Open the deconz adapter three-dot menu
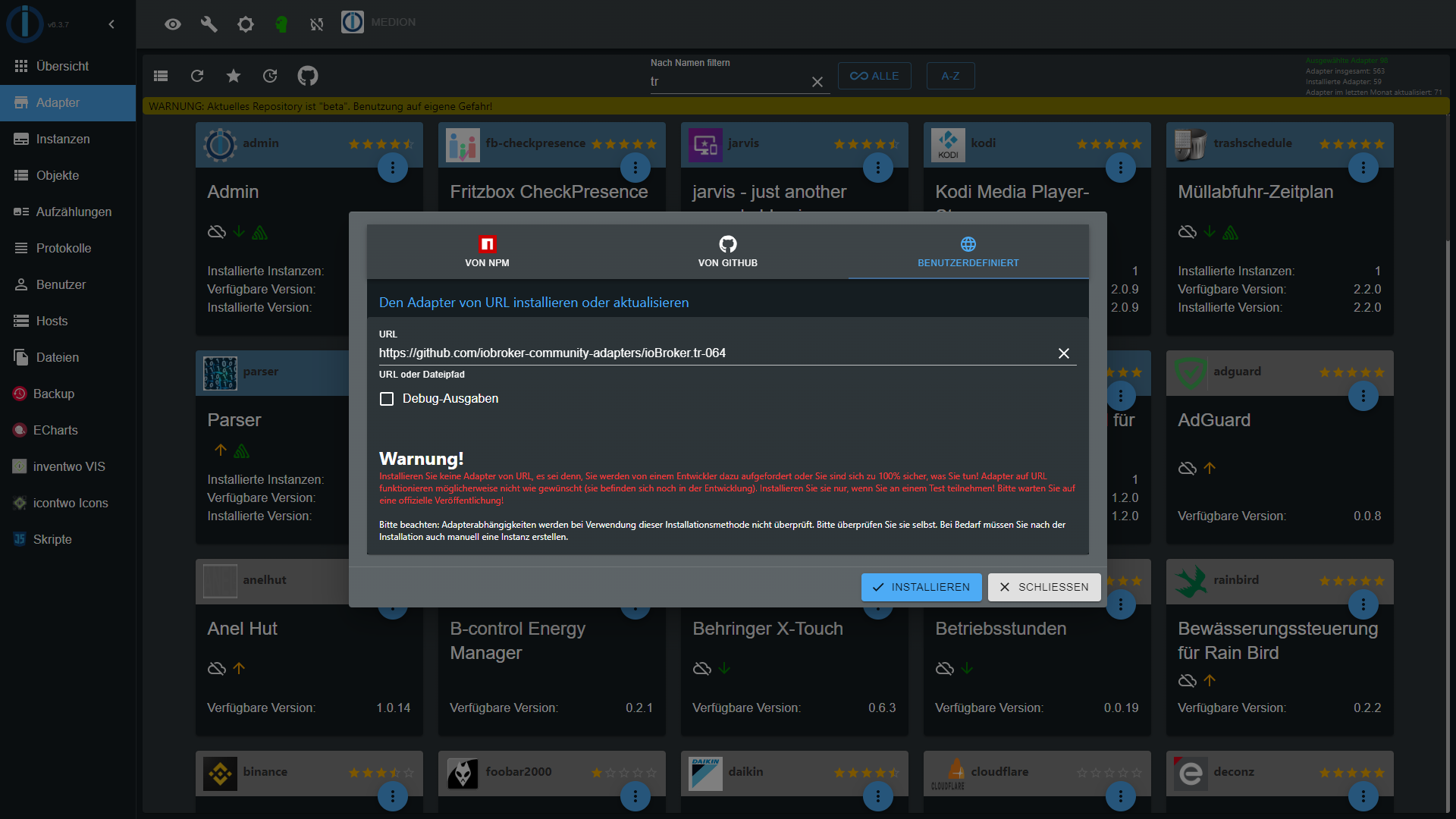The height and width of the screenshot is (819, 1456). click(1363, 796)
